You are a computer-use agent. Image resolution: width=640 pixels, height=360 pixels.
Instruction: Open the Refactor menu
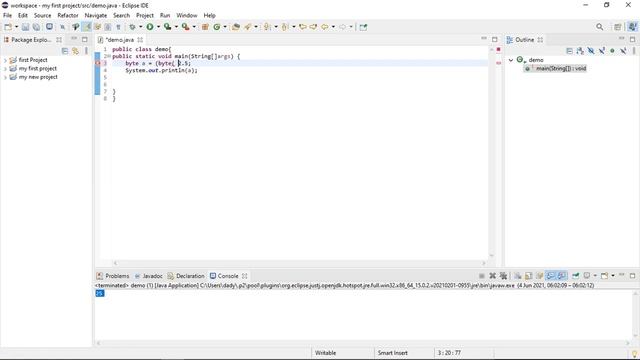click(x=68, y=15)
